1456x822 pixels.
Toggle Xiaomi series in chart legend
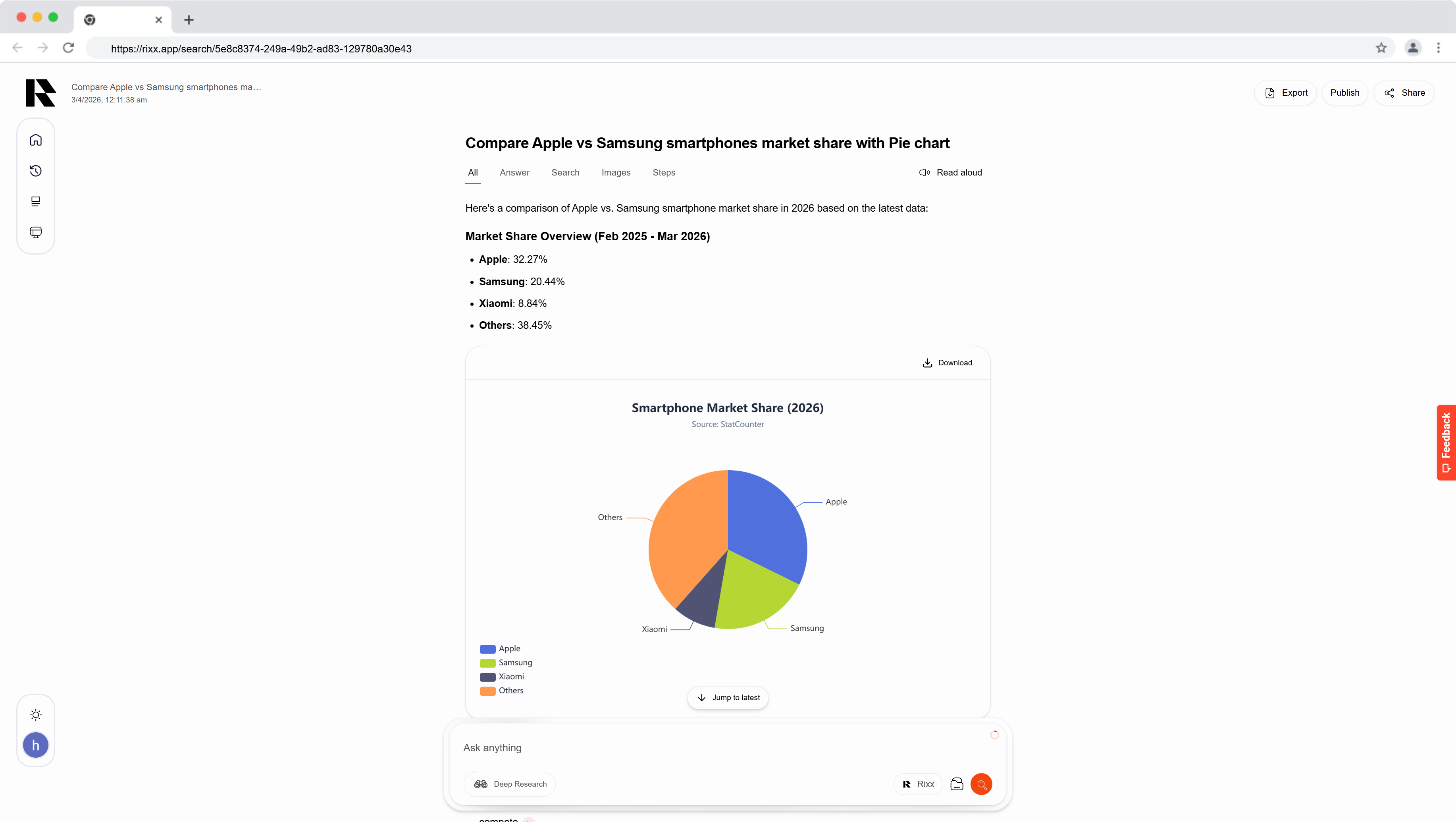pos(502,677)
